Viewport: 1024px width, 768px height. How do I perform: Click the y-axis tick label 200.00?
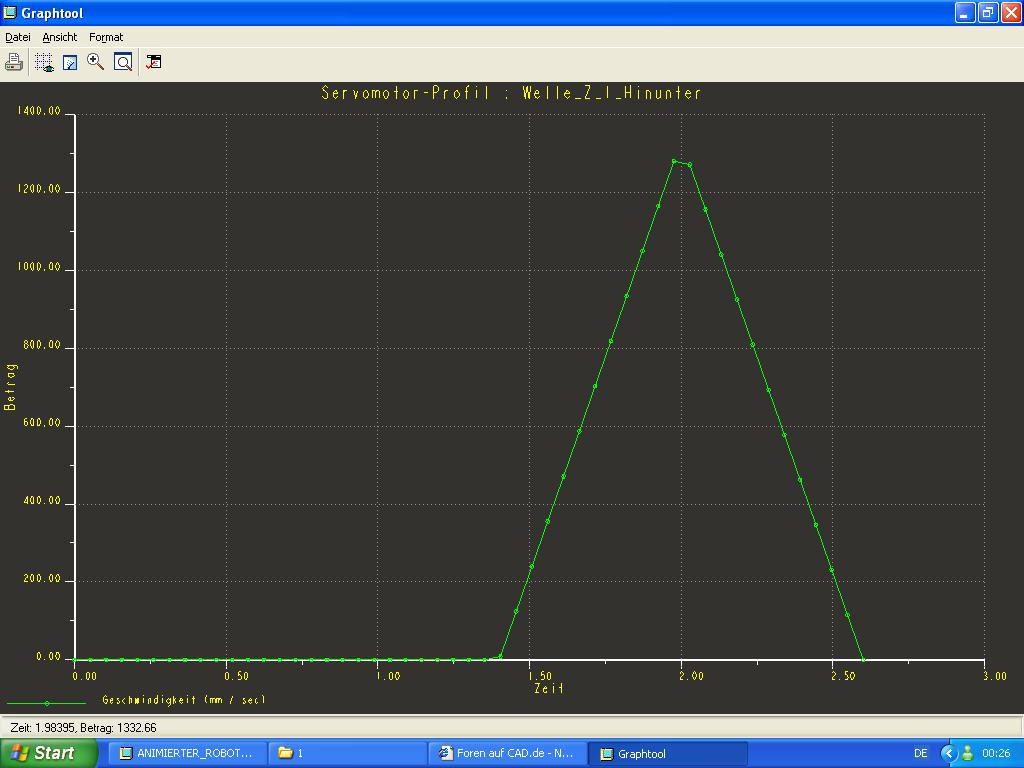tap(42, 579)
